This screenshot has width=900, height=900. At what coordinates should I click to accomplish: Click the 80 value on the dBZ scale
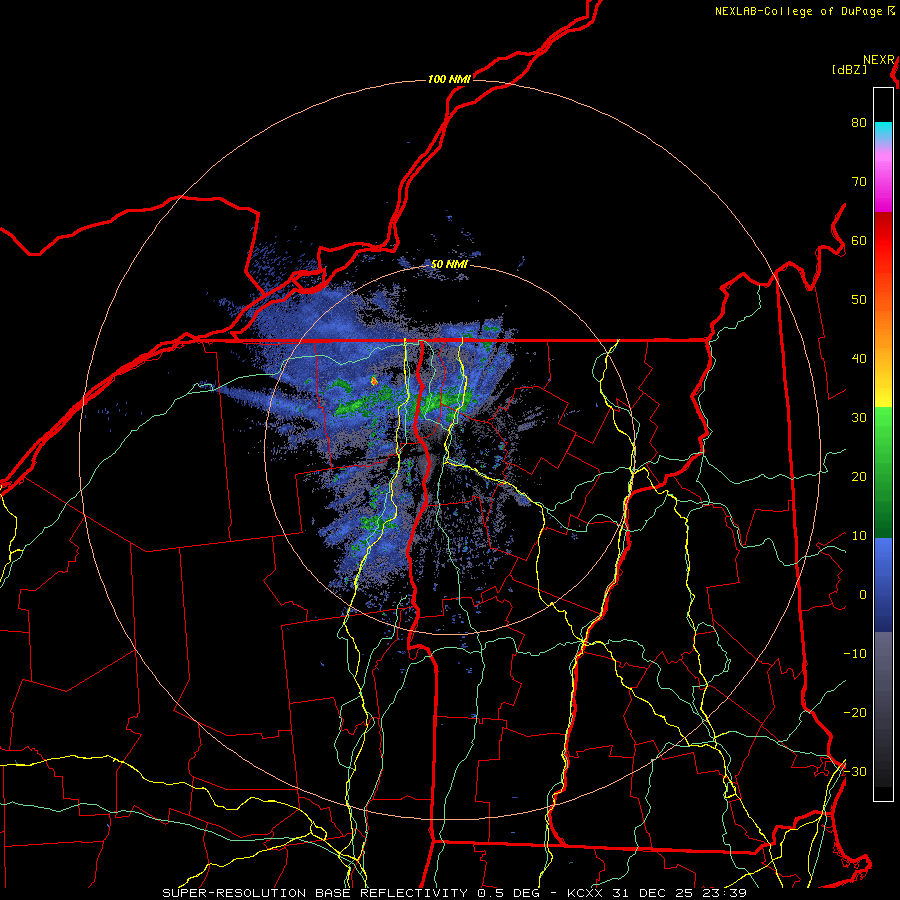[859, 122]
